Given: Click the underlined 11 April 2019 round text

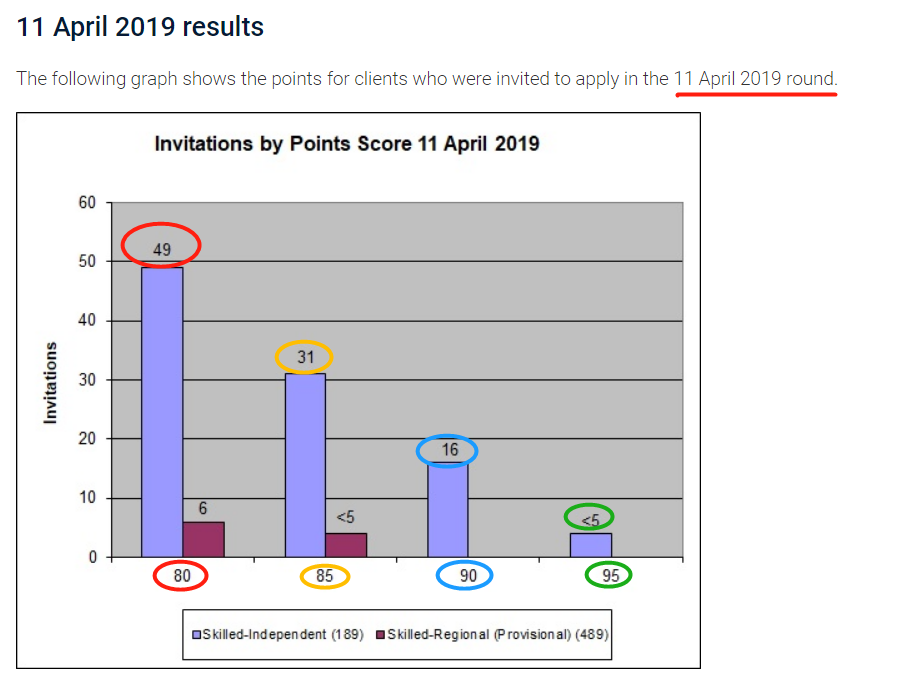Looking at the screenshot, I should (x=755, y=78).
